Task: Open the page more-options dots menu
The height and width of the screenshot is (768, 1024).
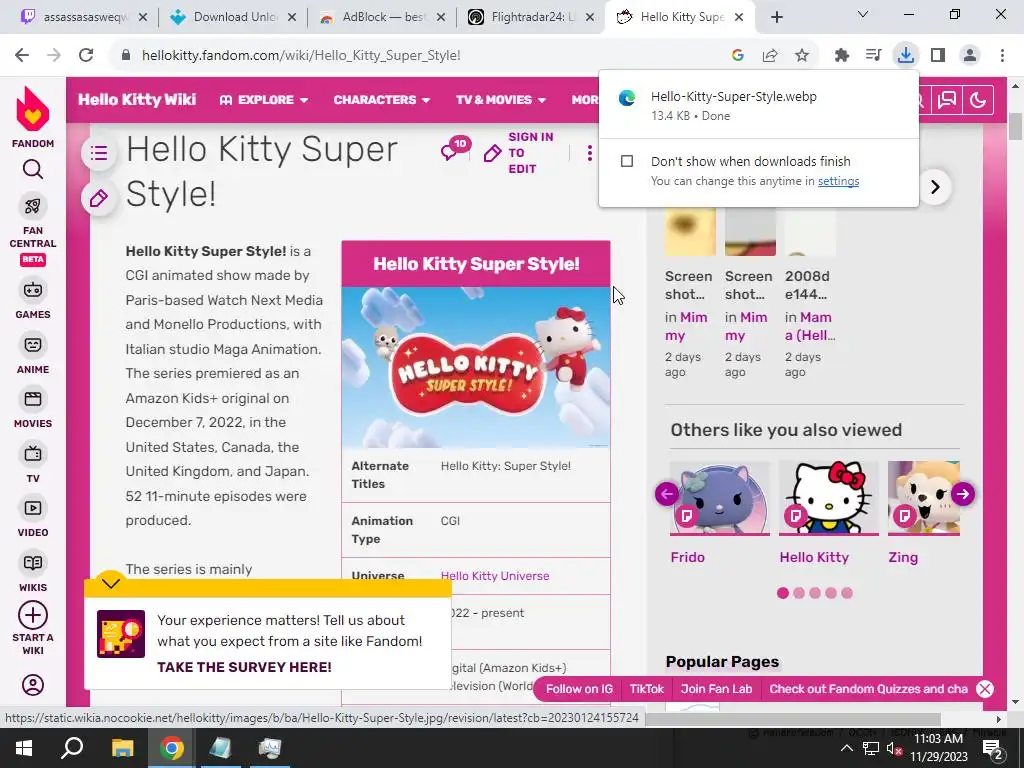Action: pyautogui.click(x=590, y=153)
